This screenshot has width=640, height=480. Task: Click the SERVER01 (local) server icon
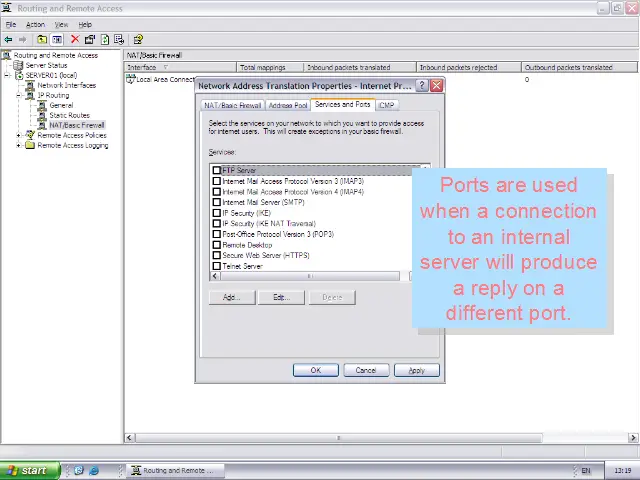coord(19,76)
